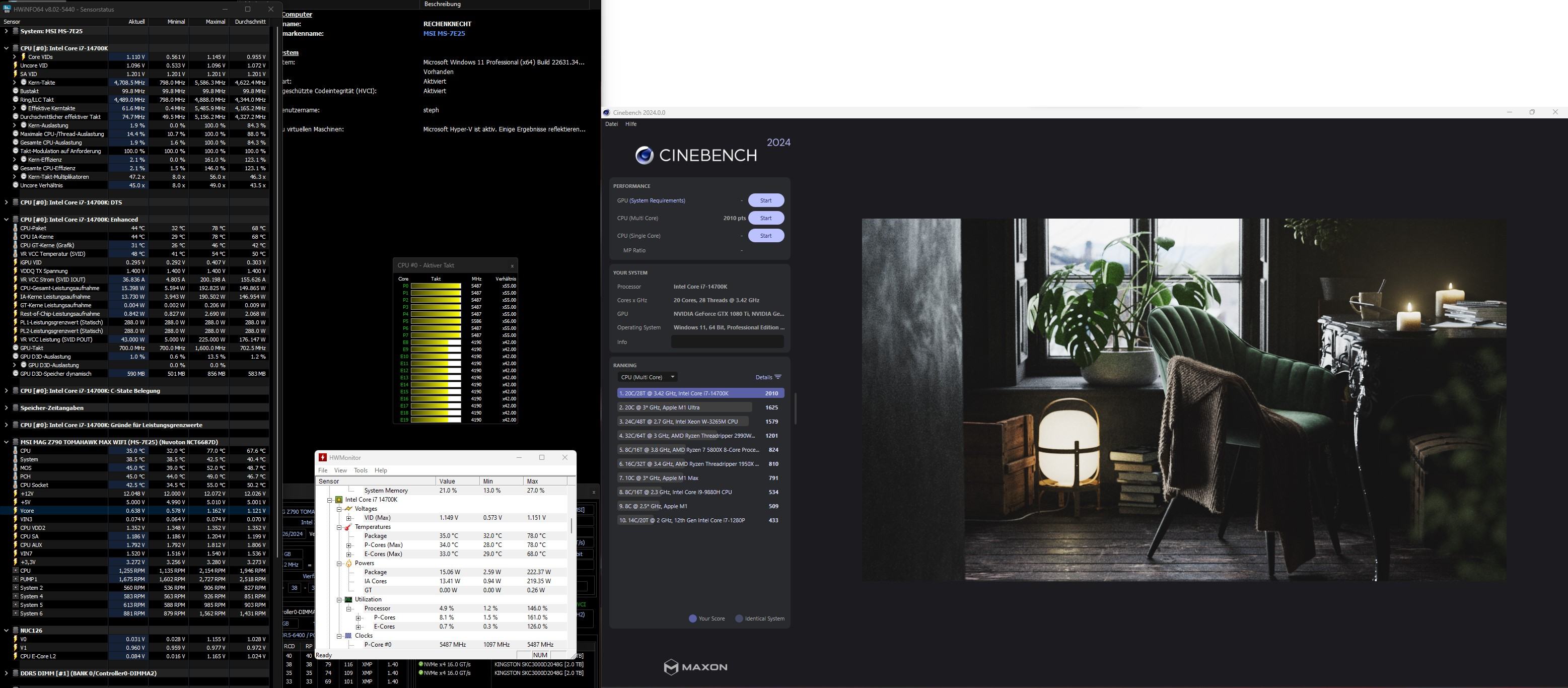Collapse the Voltages node in HWMonitor
The image size is (1568, 688).
coord(339,509)
